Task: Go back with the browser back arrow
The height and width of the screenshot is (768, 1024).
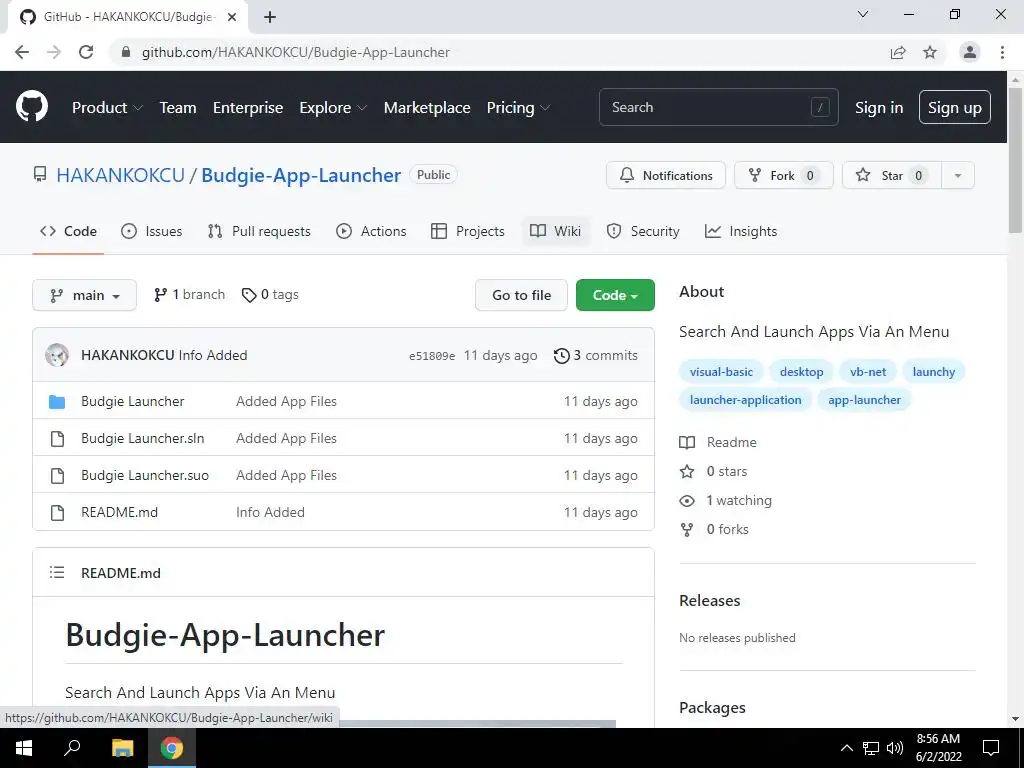Action: (x=22, y=52)
